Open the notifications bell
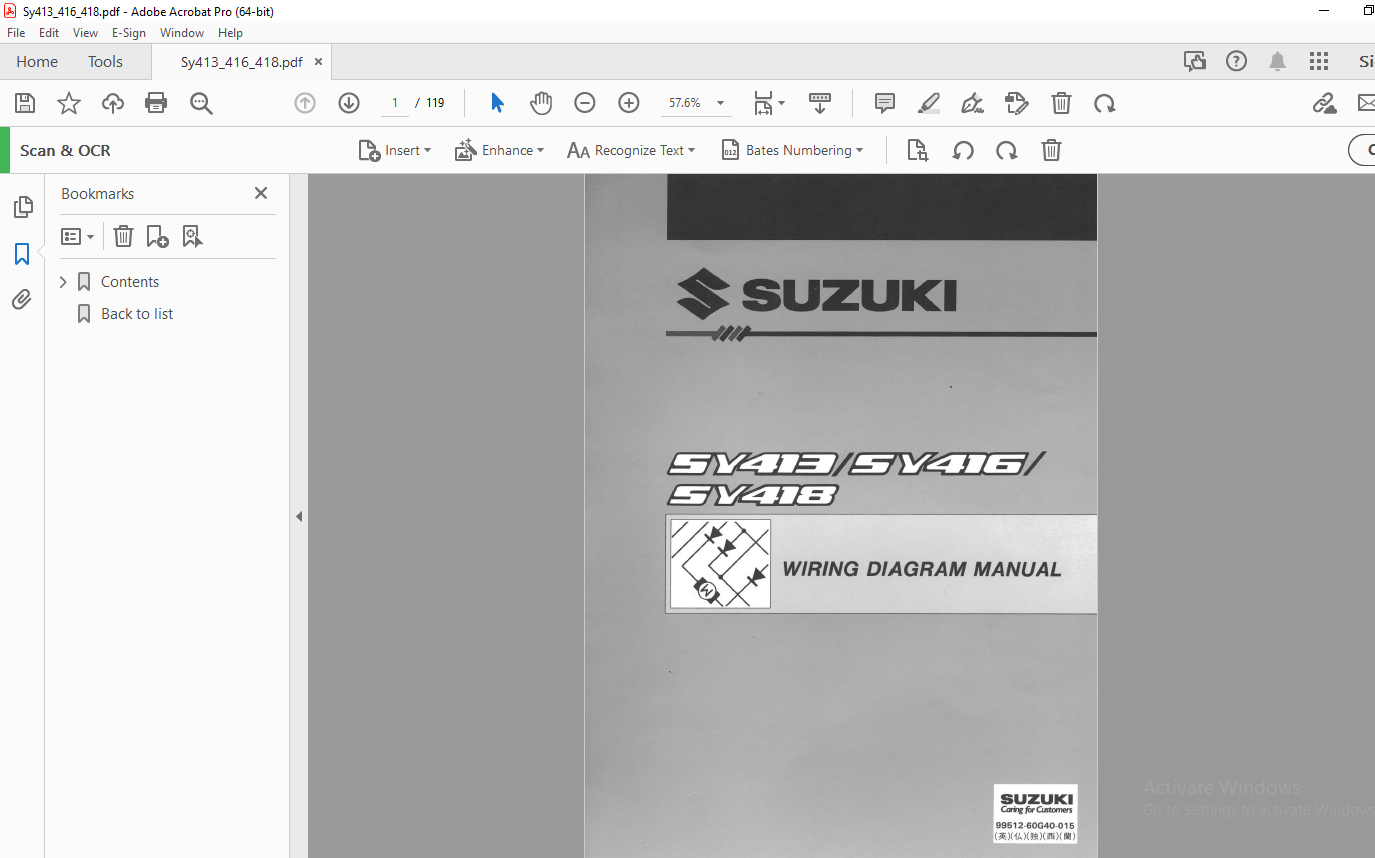 click(x=1277, y=62)
